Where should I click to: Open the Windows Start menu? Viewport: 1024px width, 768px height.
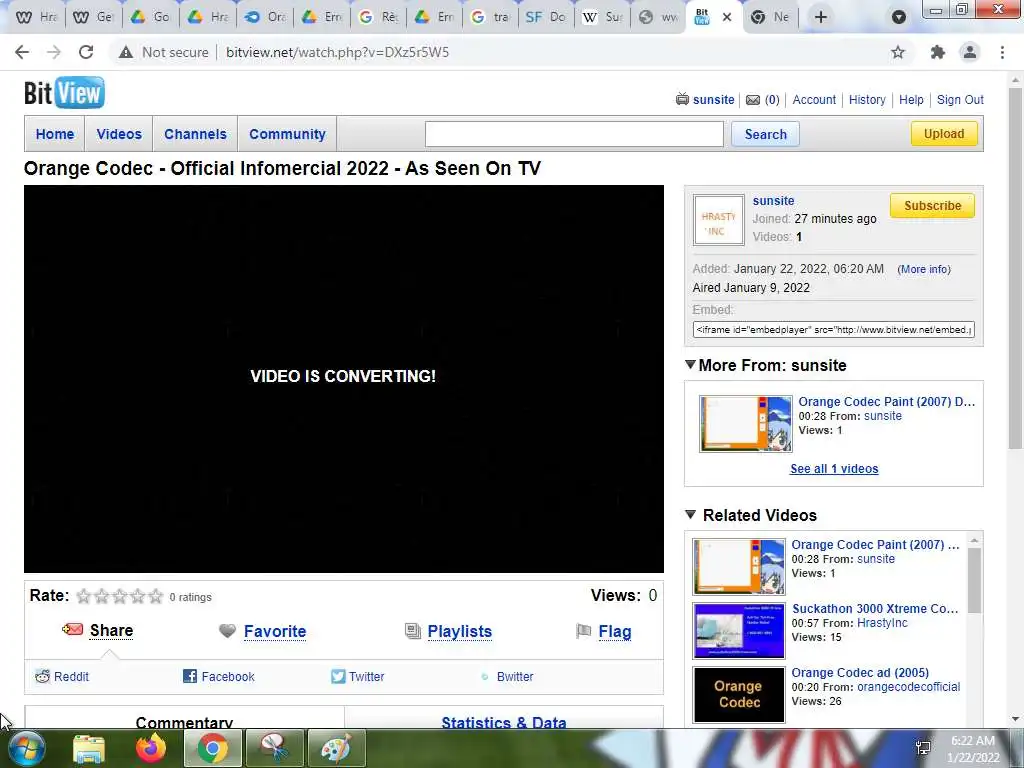26,748
